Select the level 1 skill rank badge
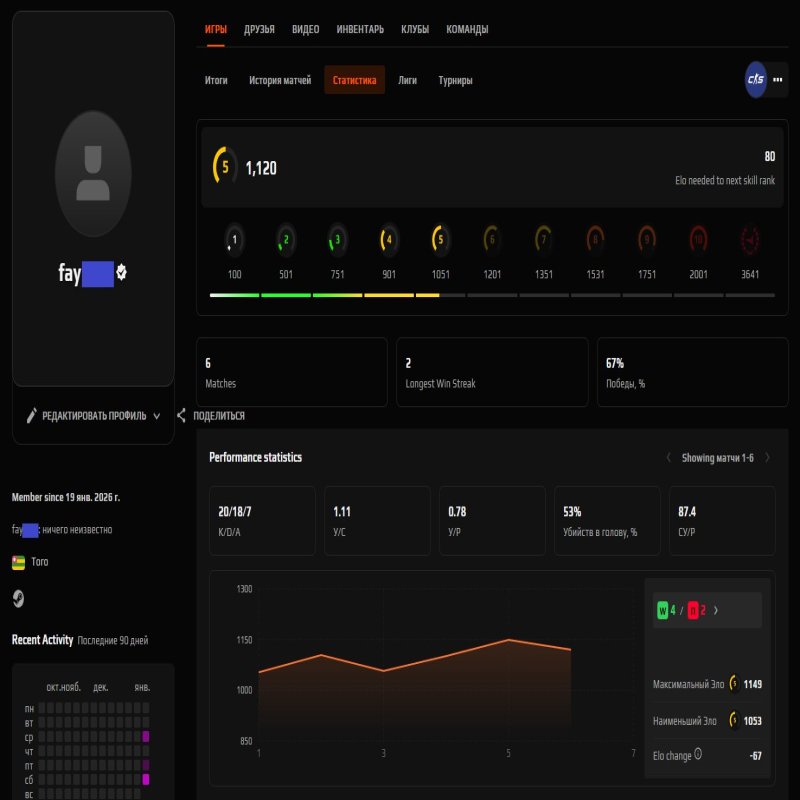The height and width of the screenshot is (800, 800). coord(234,241)
